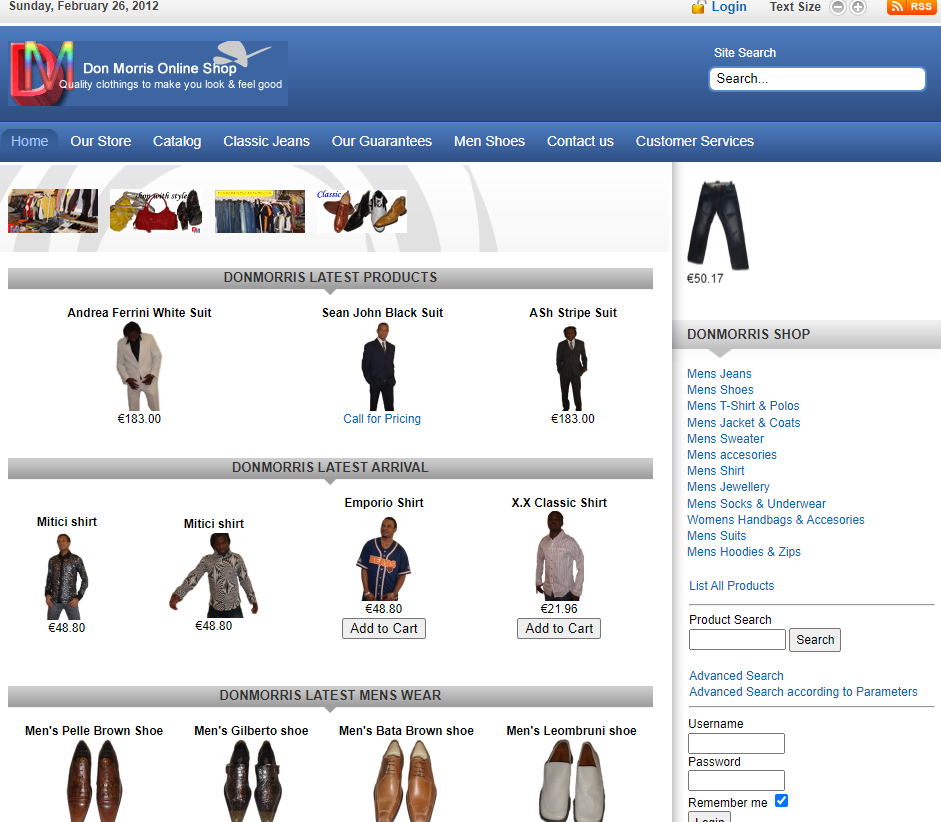Open the handbags banner thumbnail
Viewport: 941px width, 822px height.
pos(156,211)
